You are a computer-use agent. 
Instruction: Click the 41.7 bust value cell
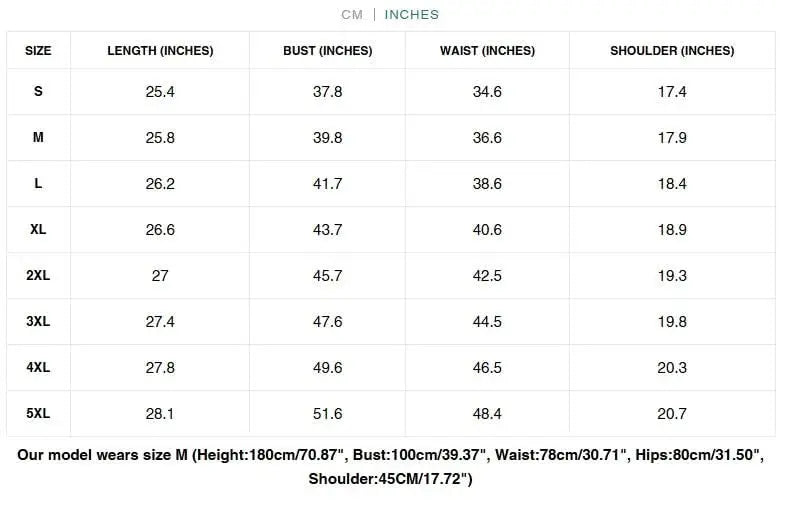327,184
